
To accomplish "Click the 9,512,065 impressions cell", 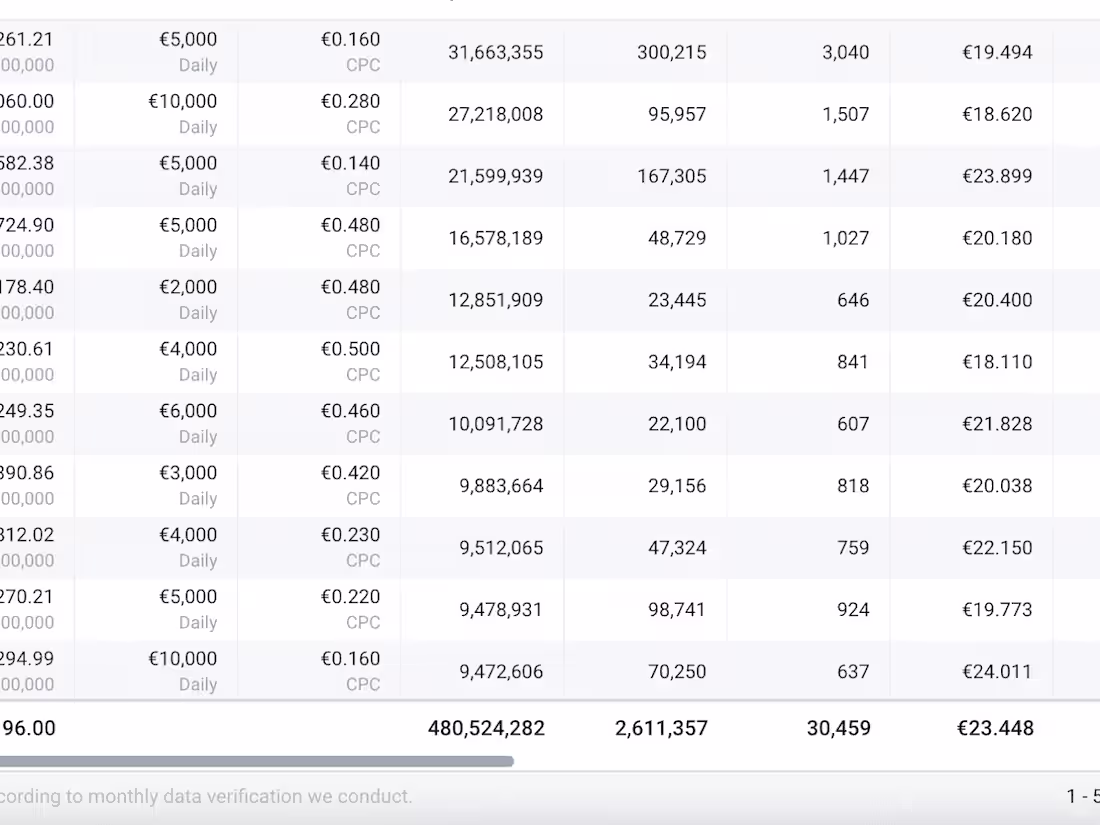I will pyautogui.click(x=501, y=548).
